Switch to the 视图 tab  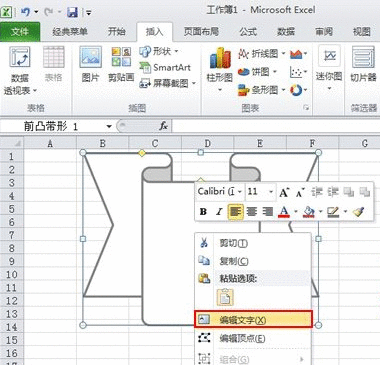[x=362, y=32]
